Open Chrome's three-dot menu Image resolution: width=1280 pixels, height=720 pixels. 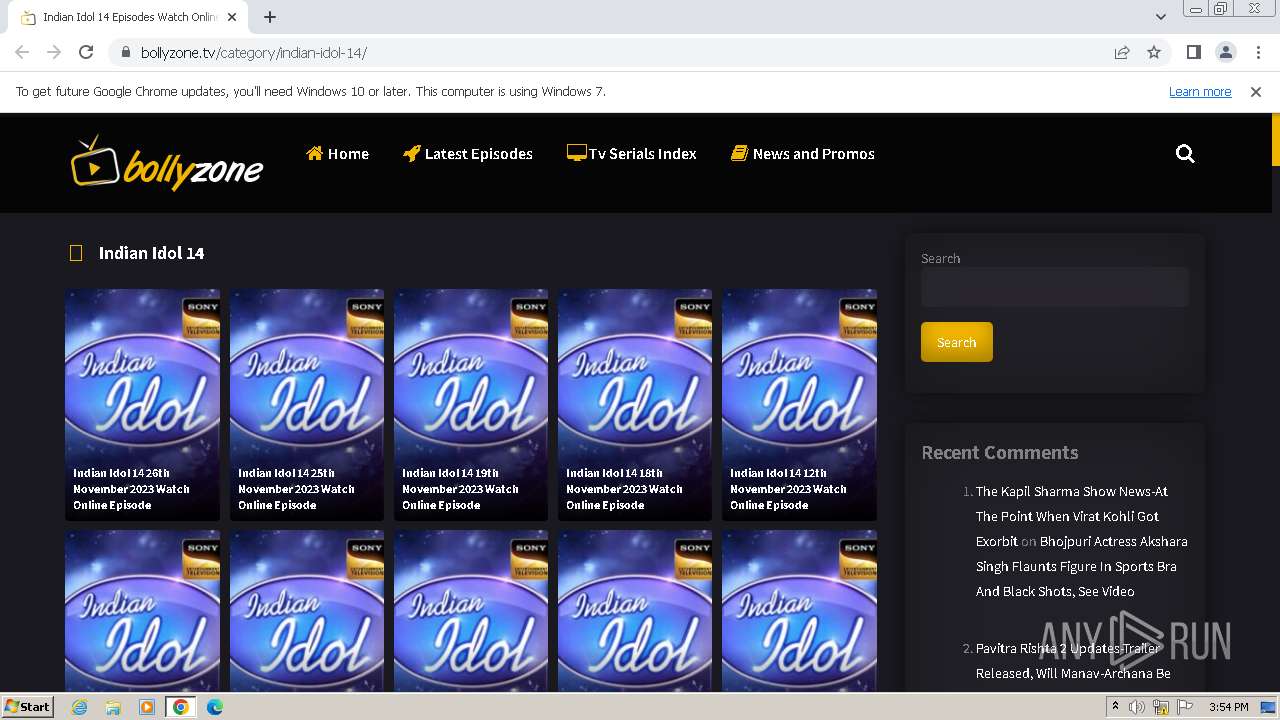tap(1258, 53)
